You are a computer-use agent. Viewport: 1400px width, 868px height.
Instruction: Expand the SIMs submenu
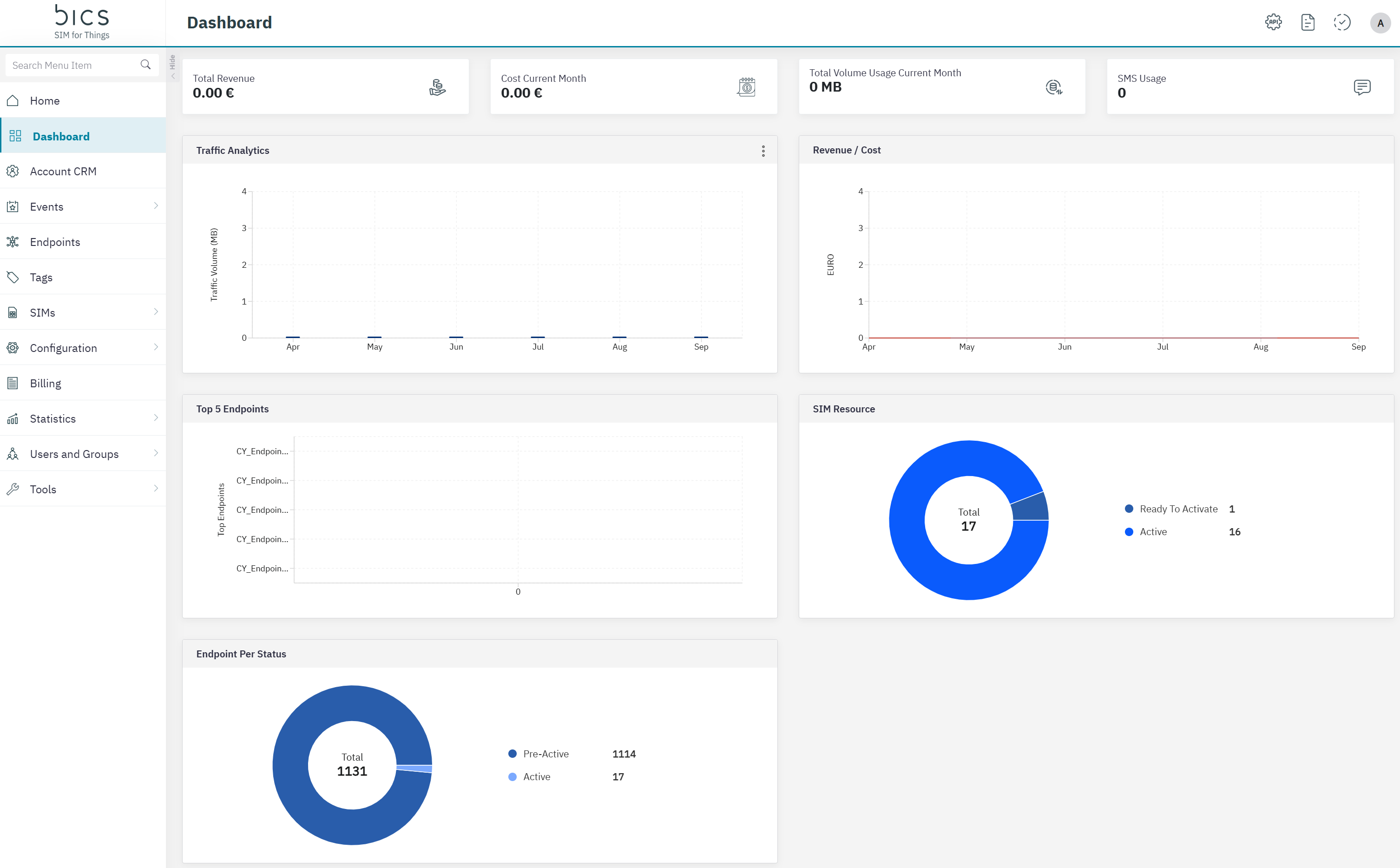point(156,311)
